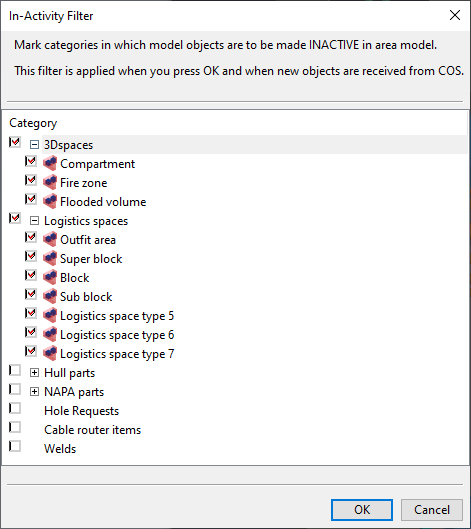
Task: Click the Cancel button
Action: (432, 509)
